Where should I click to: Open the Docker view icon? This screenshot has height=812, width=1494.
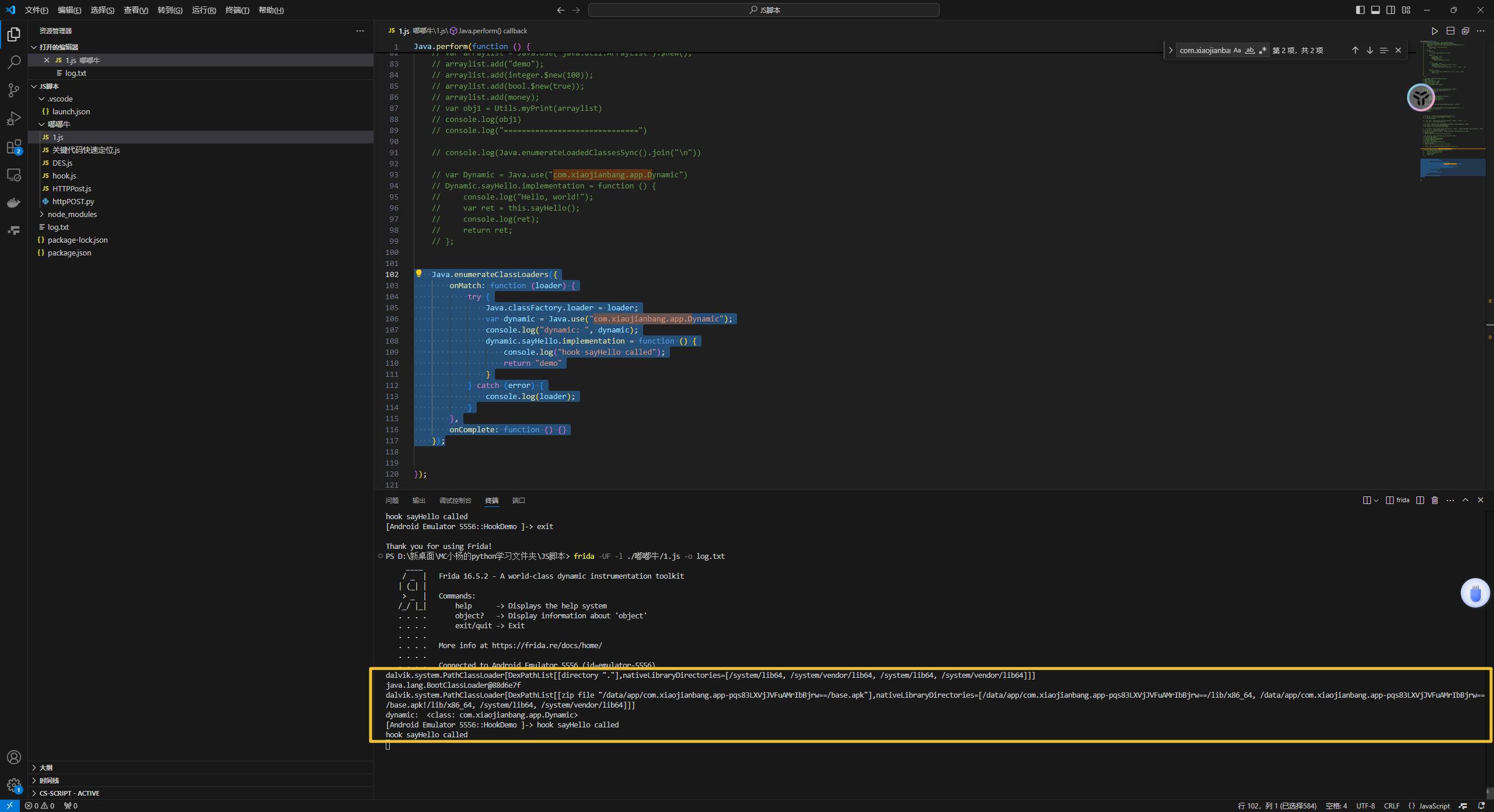[x=14, y=202]
